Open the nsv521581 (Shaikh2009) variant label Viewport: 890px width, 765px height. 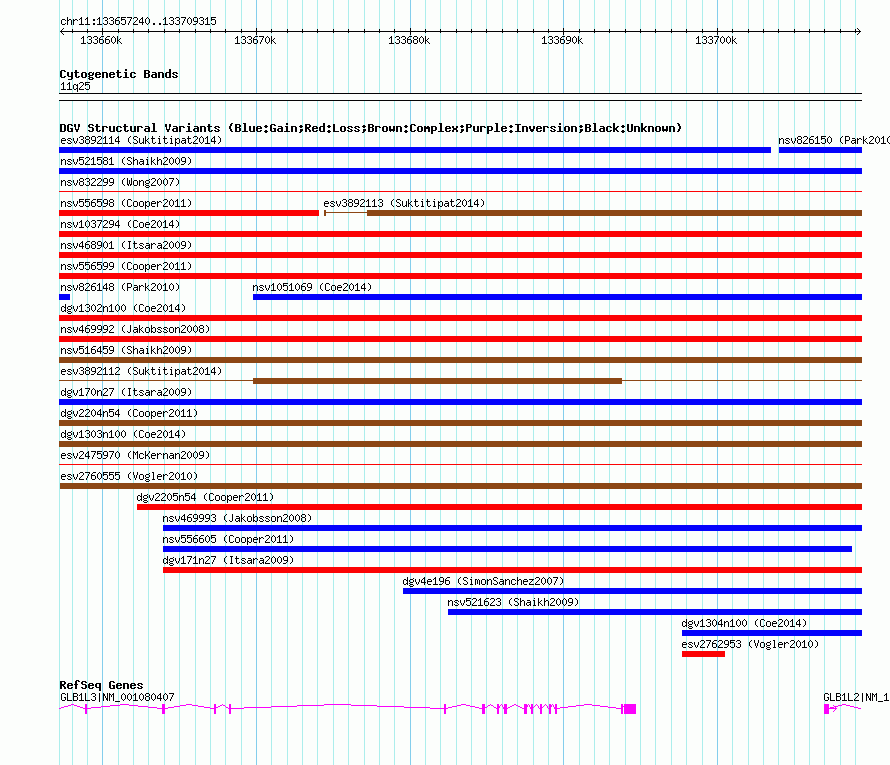126,161
